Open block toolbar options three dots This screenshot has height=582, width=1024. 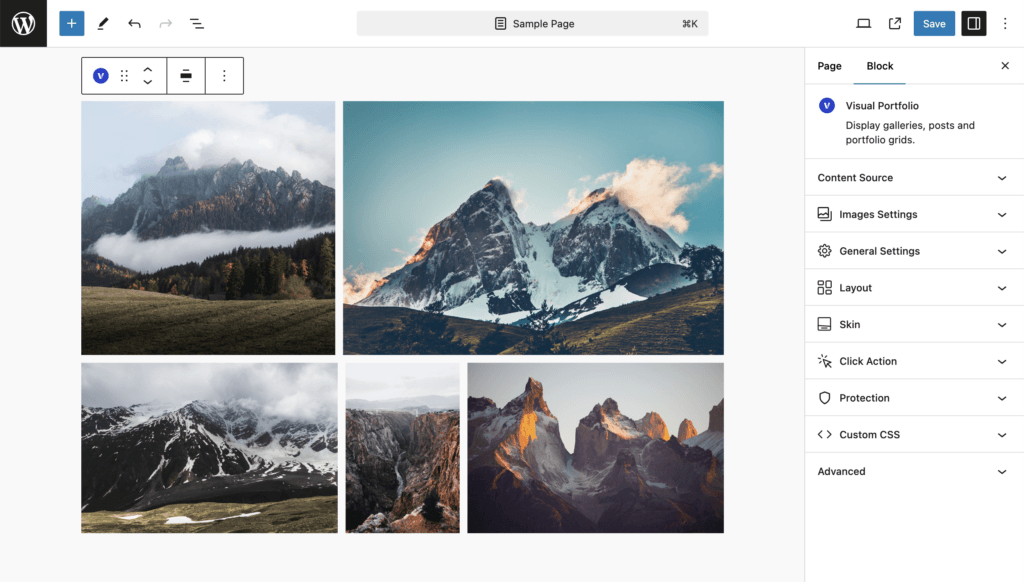click(224, 76)
